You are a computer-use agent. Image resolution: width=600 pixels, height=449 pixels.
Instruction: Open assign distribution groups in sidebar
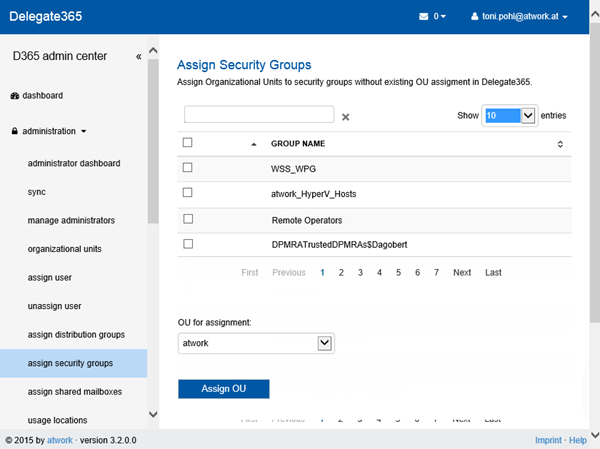click(76, 334)
